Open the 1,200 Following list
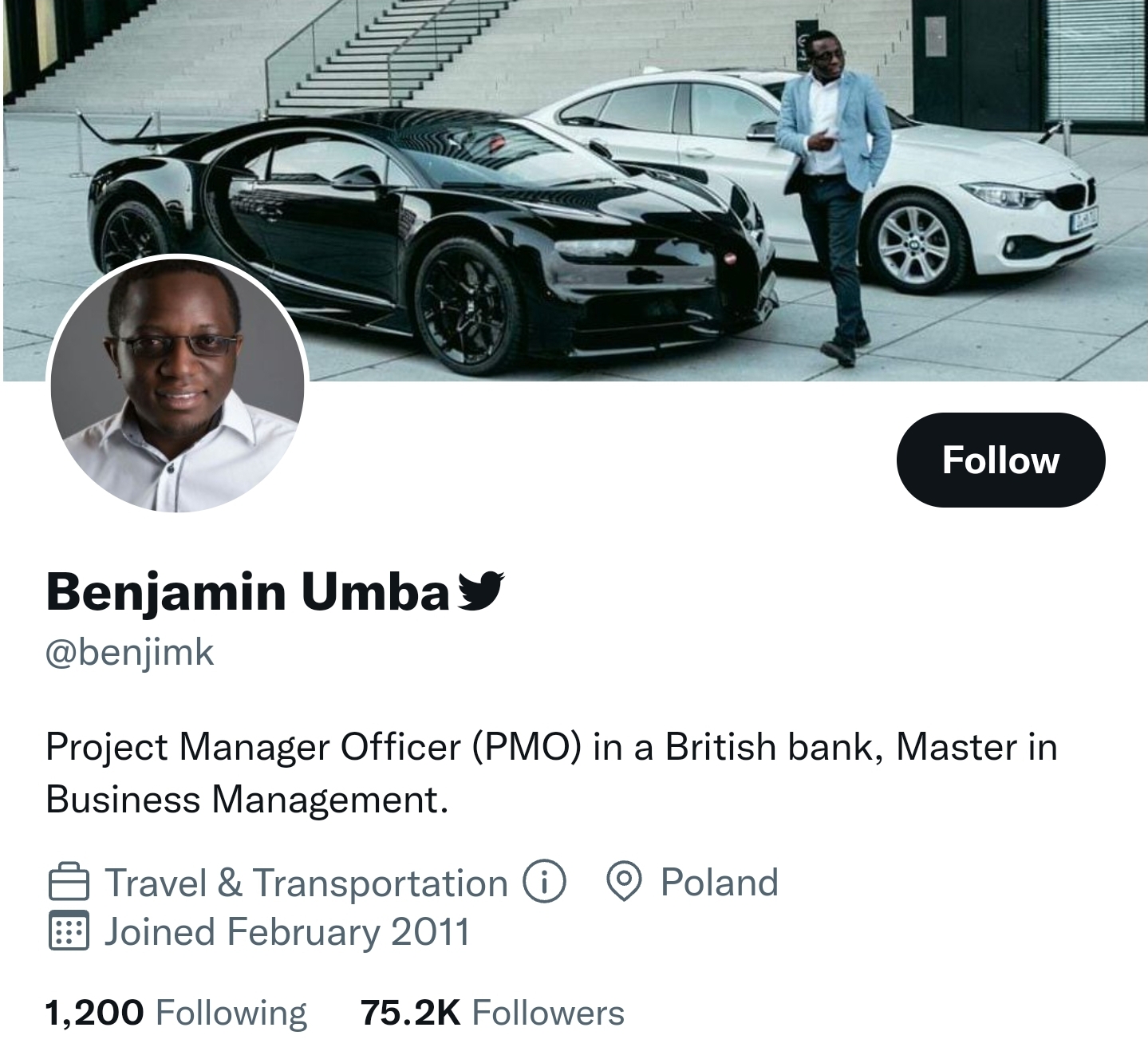This screenshot has height=1063, width=1148. 176,1013
